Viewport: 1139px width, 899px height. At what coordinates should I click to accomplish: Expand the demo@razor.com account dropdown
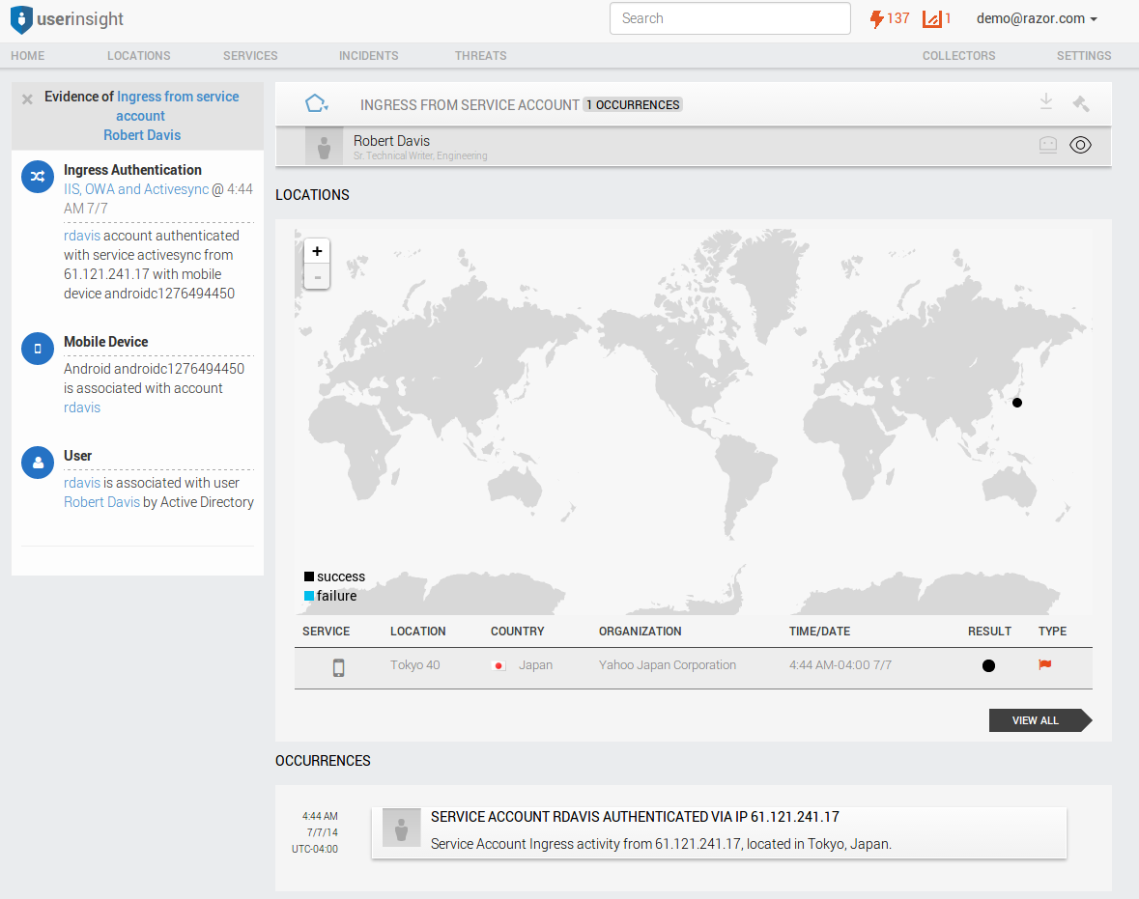[x=1037, y=19]
